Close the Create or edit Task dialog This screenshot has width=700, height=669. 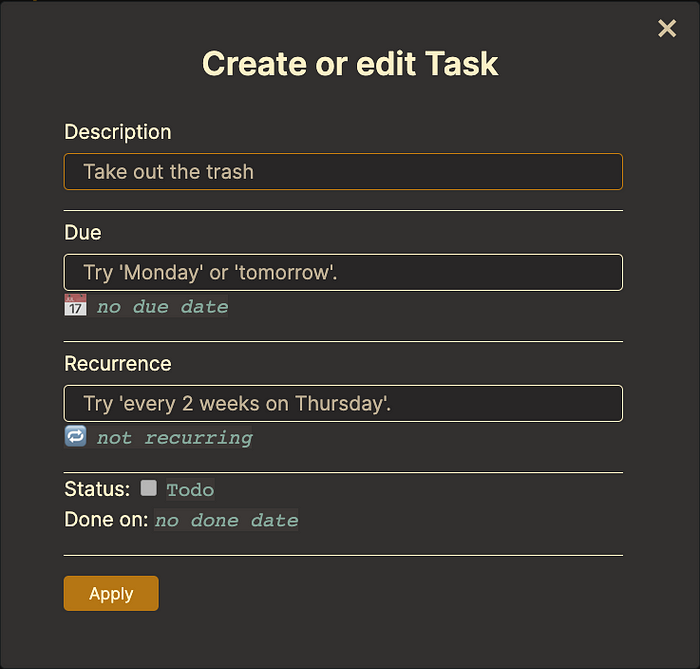pyautogui.click(x=667, y=29)
